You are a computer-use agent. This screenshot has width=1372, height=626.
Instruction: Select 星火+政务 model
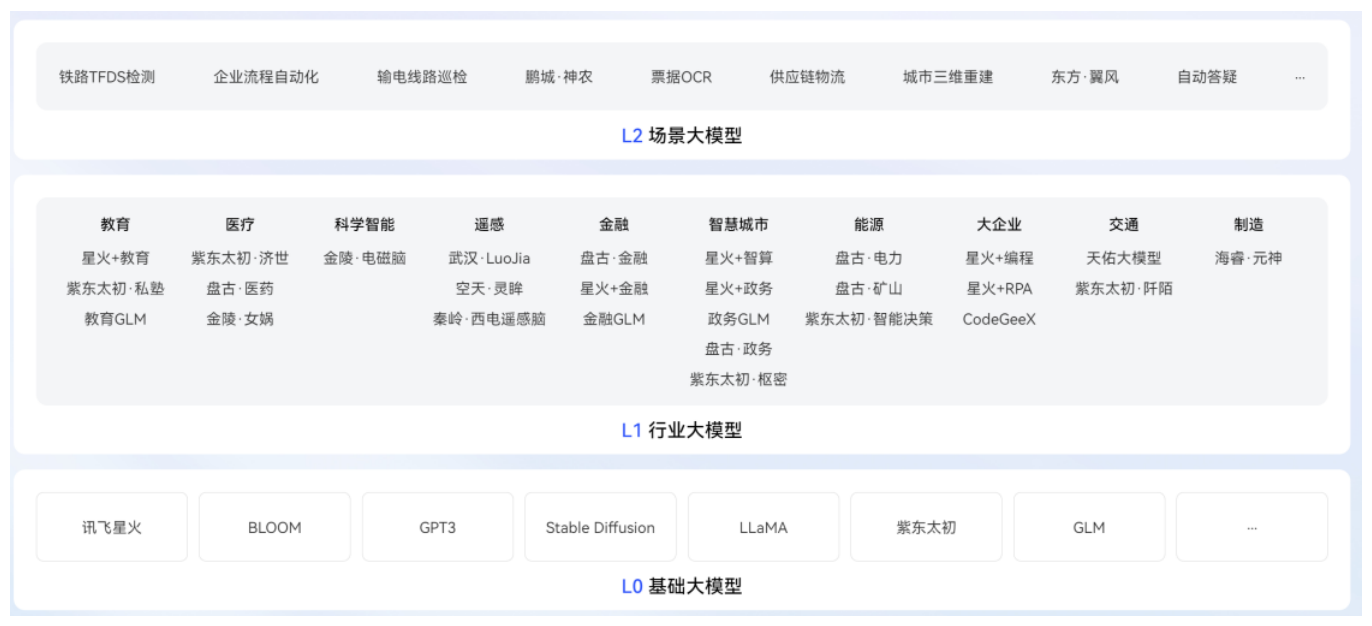tap(739, 289)
